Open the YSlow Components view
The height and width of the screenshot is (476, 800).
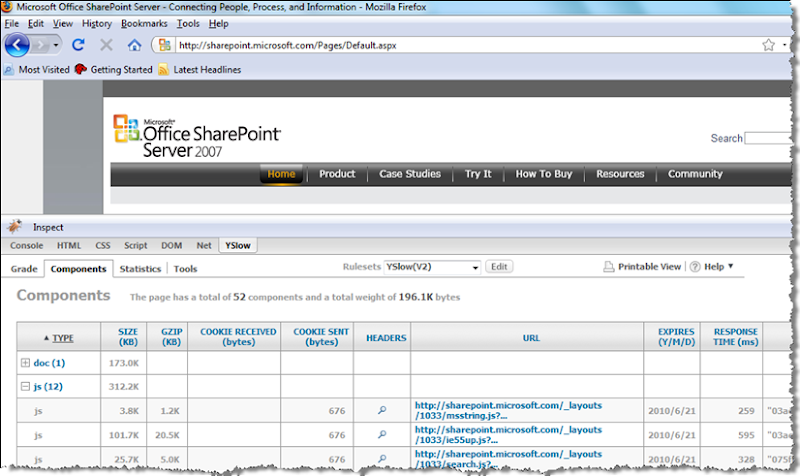coord(78,269)
